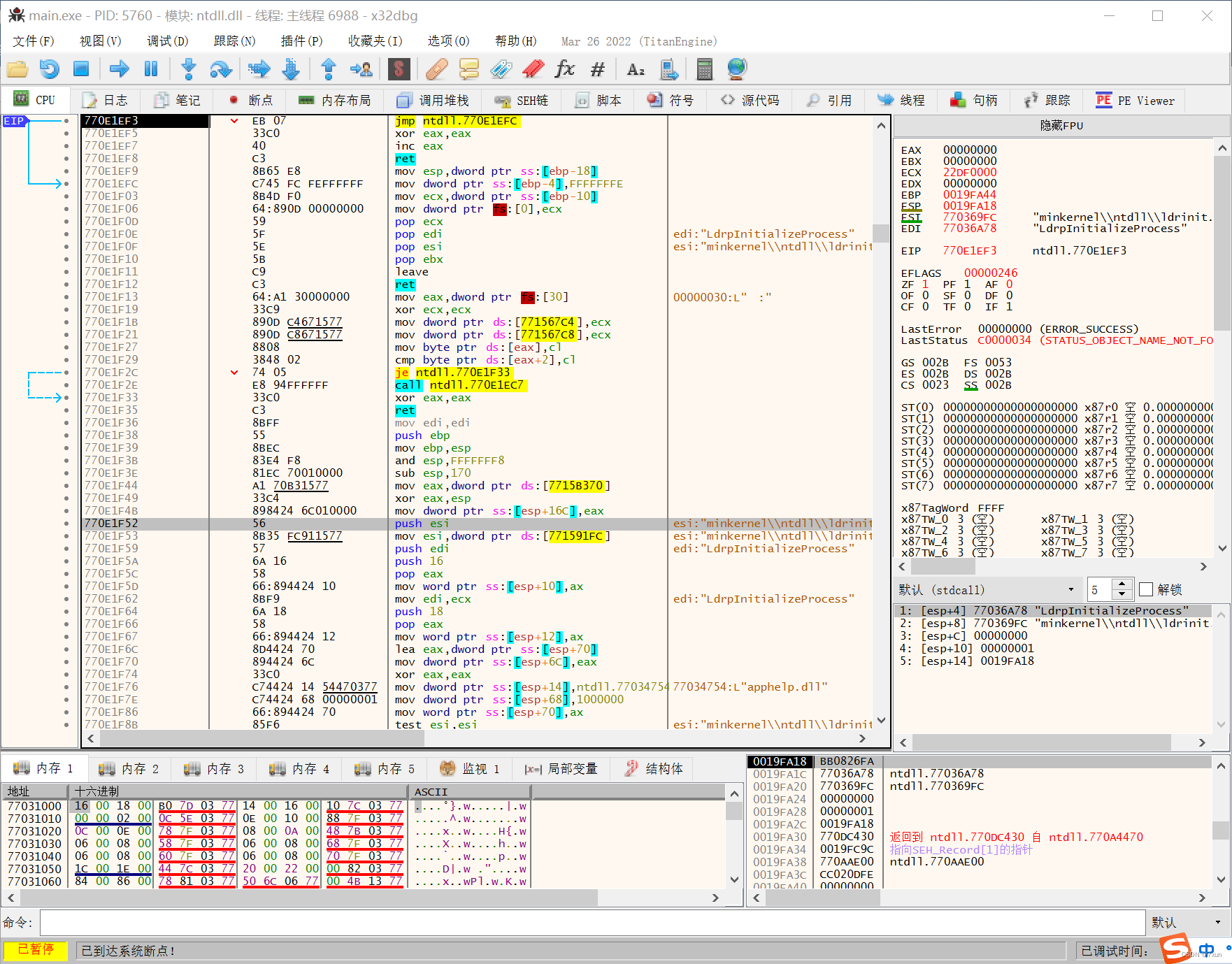Restart the debugged program
The height and width of the screenshot is (964, 1232).
[50, 69]
